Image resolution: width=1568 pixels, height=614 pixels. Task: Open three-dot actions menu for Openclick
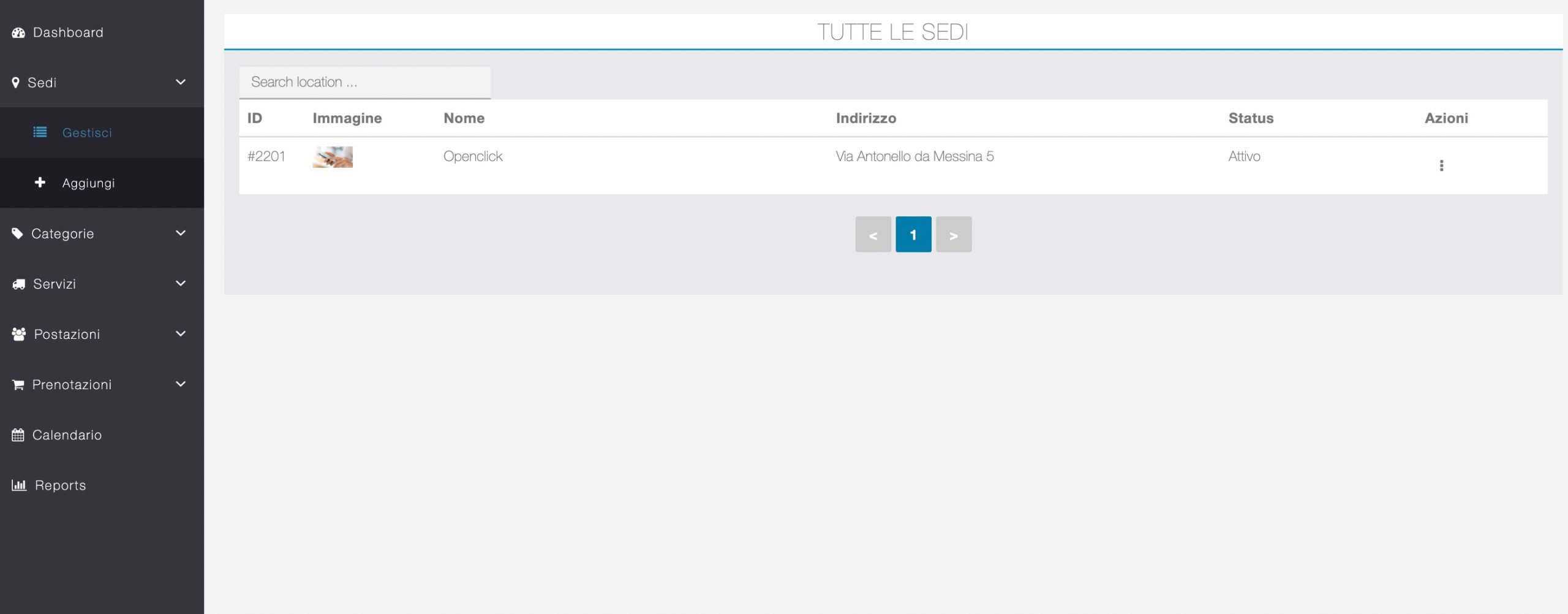1441,165
